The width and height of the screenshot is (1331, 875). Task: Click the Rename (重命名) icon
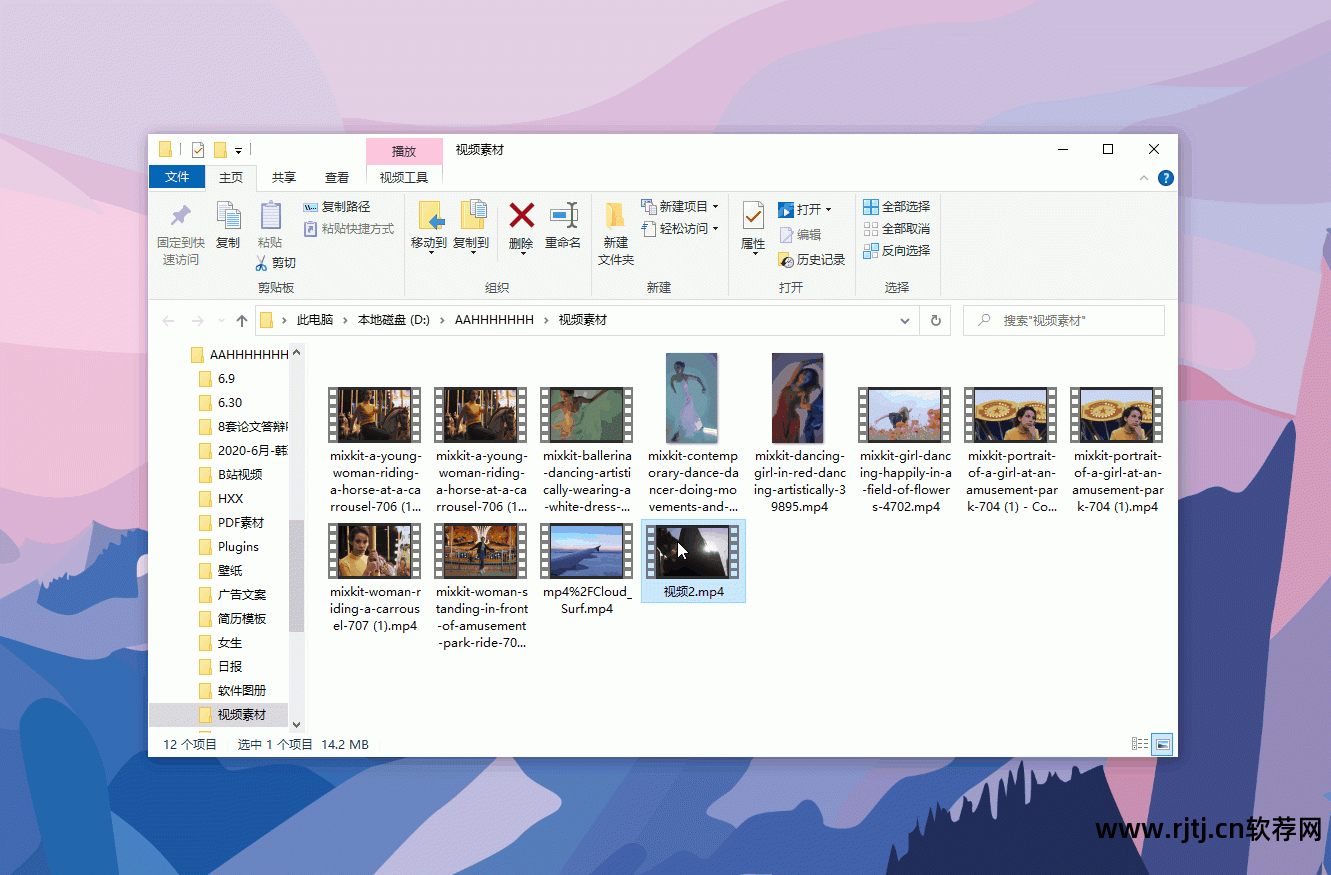(563, 215)
